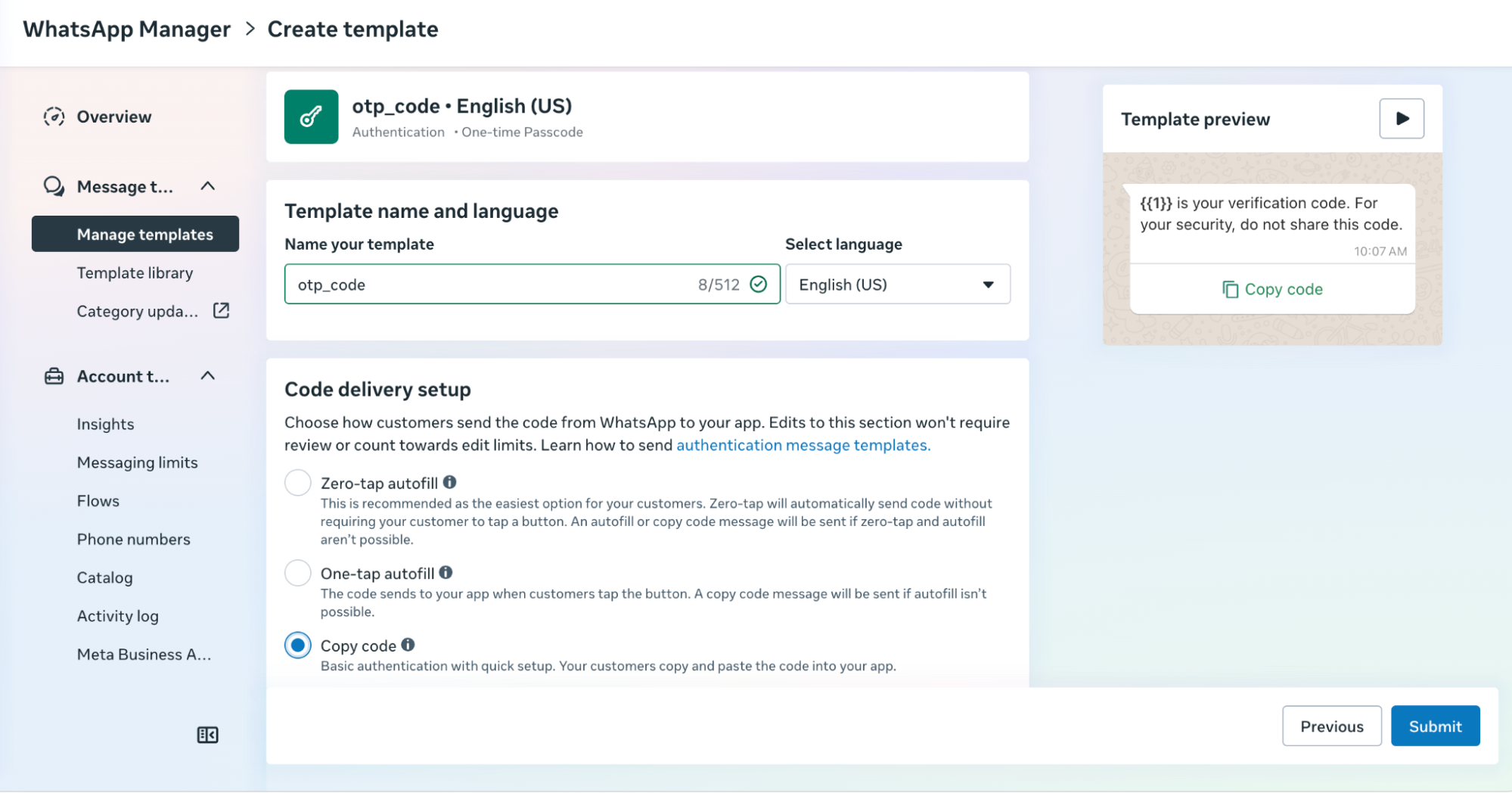
Task: Open the Overview gauge icon
Action: 54,117
